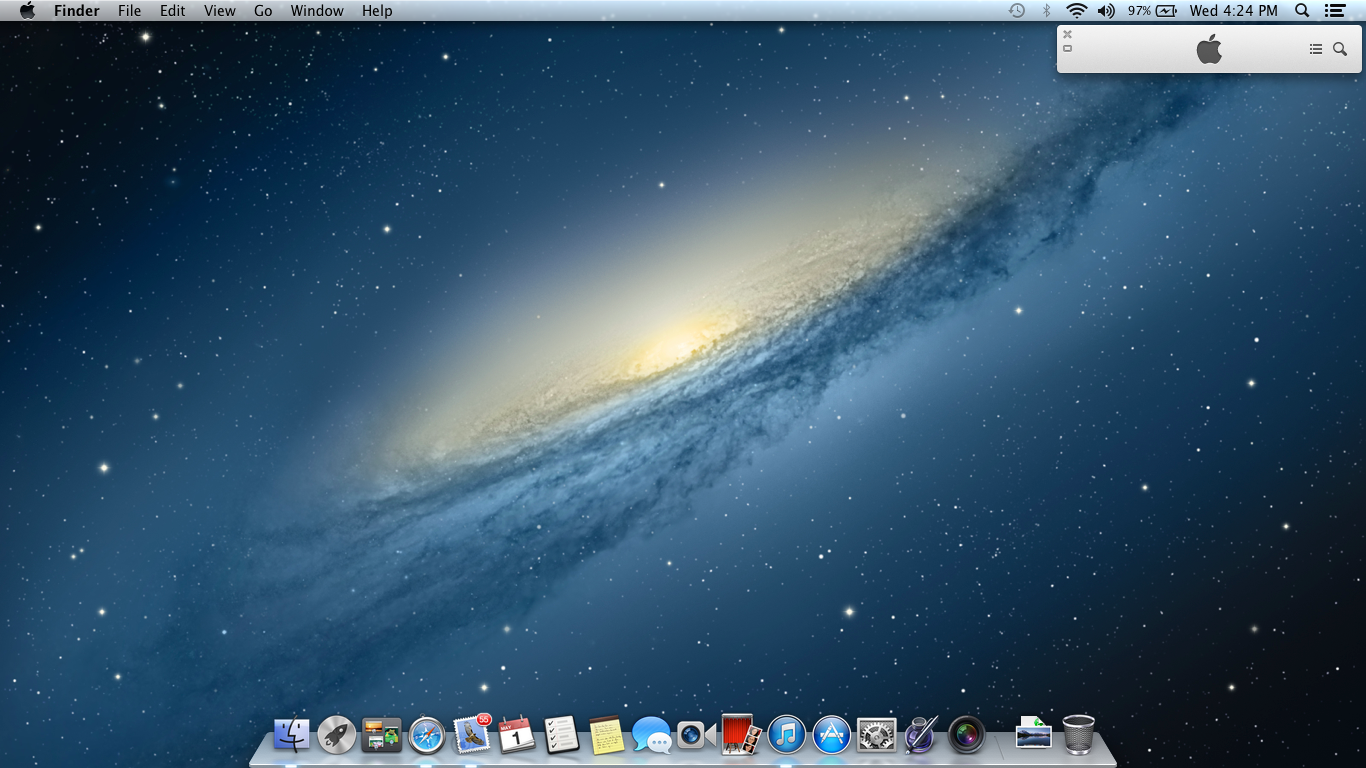Open Messages chat bubbles in Dock
Screen dimensions: 1366x768
point(652,736)
